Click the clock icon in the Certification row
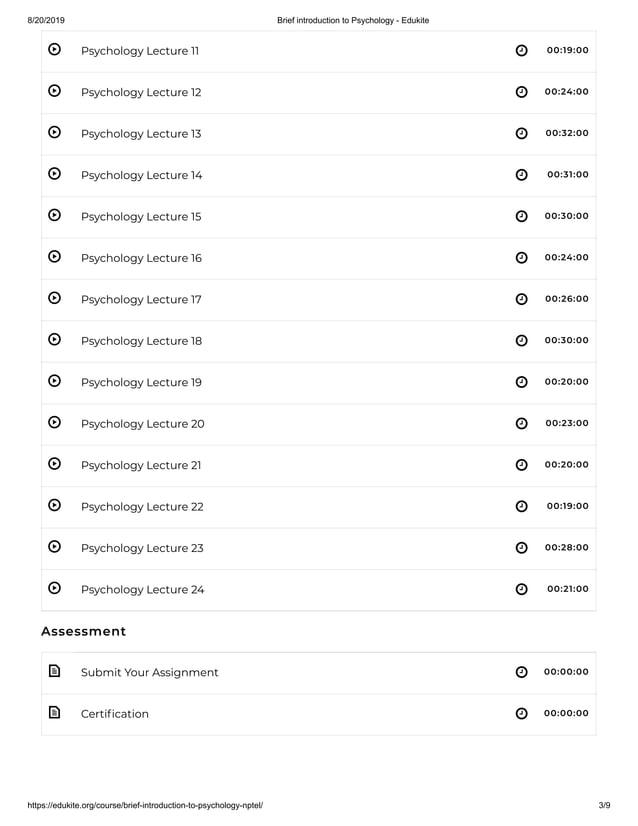 click(521, 713)
